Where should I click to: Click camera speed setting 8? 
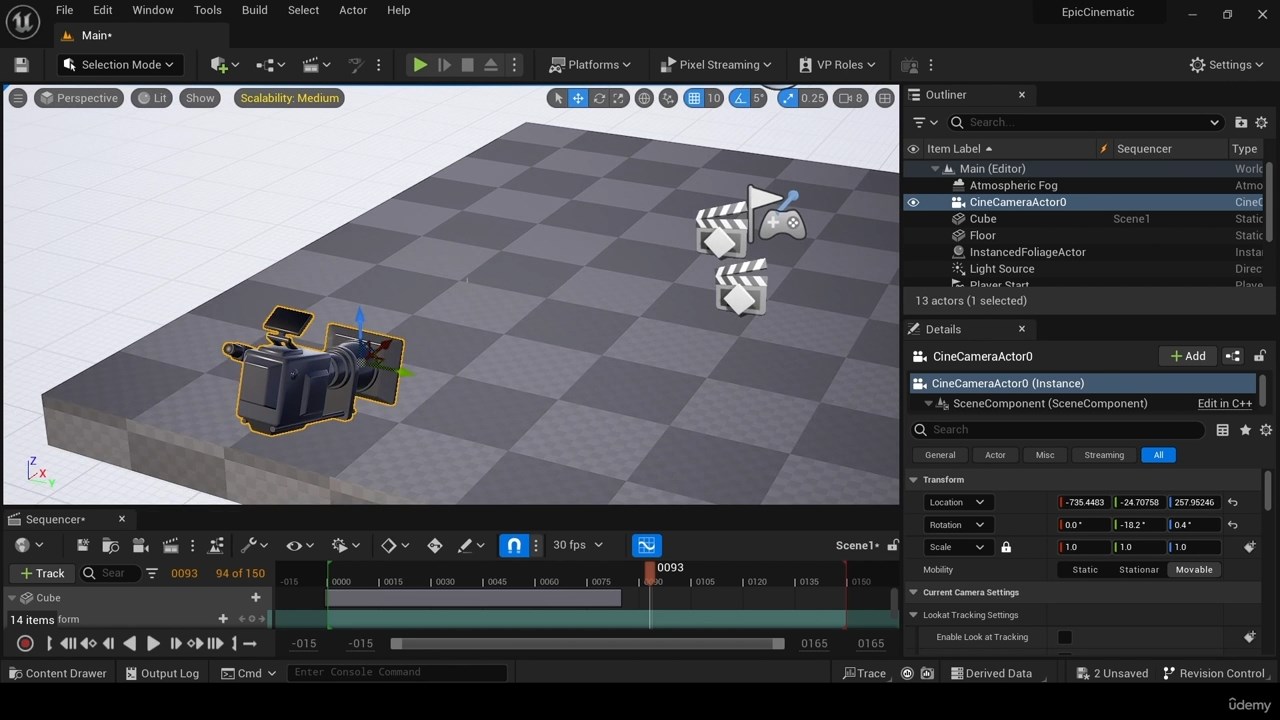[x=851, y=98]
